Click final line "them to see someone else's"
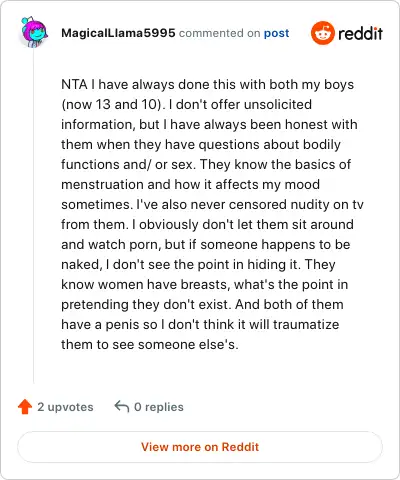 150,345
